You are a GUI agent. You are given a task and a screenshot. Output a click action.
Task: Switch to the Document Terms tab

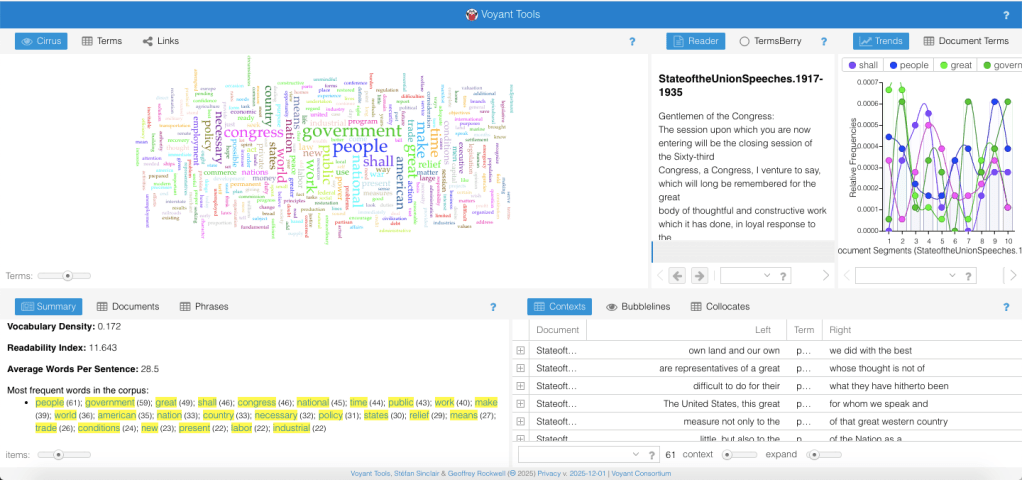click(965, 41)
